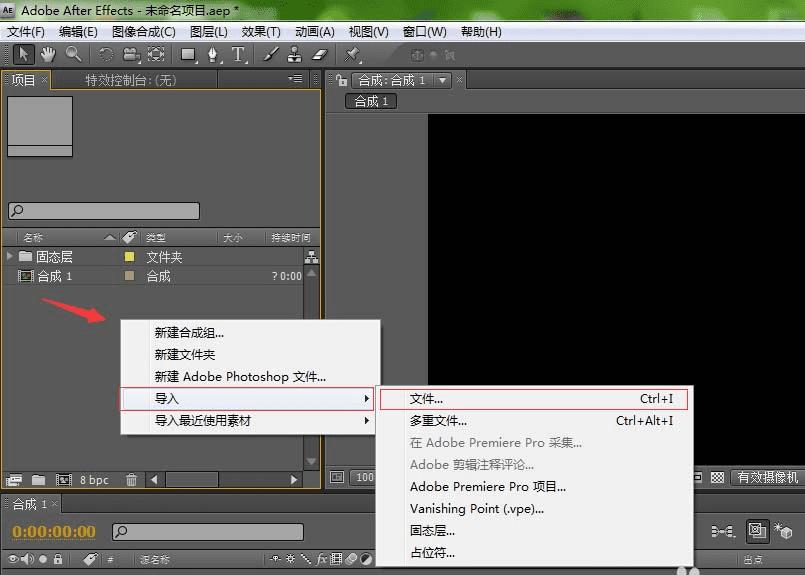Choose 固态层... in import submenu
The image size is (805, 575).
(x=533, y=531)
